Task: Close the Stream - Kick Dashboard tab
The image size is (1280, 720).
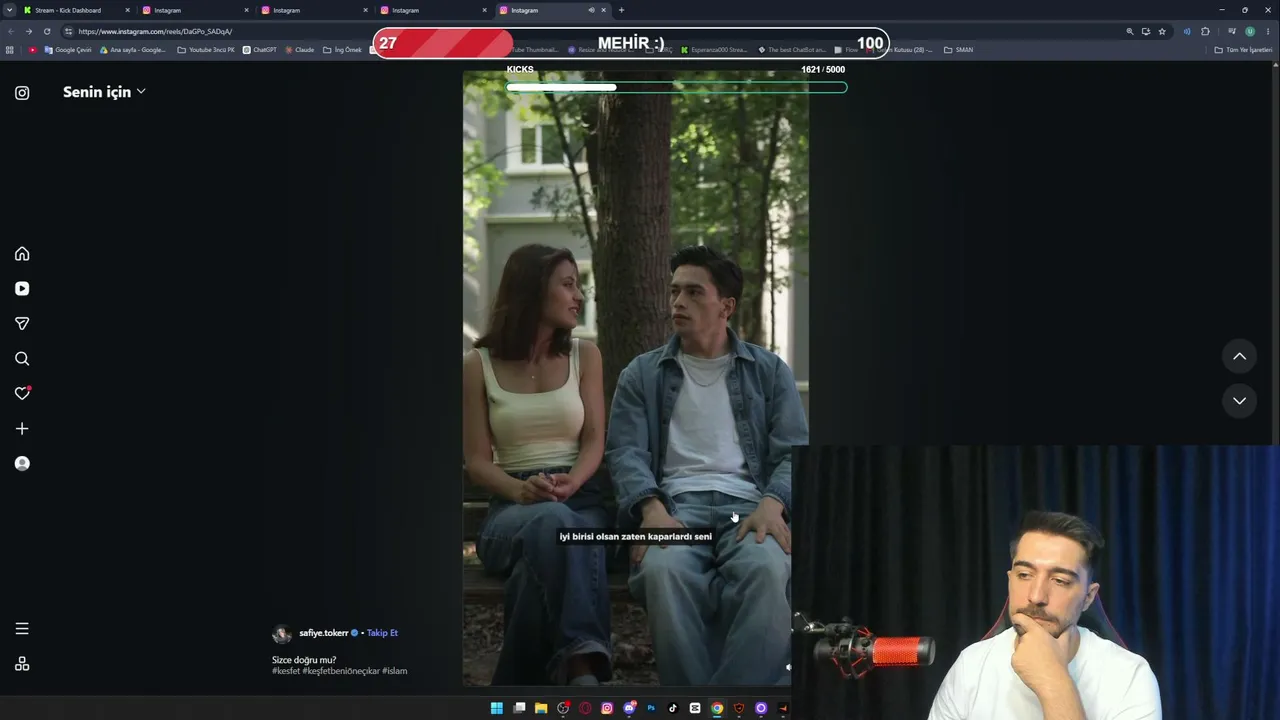Action: (x=127, y=10)
